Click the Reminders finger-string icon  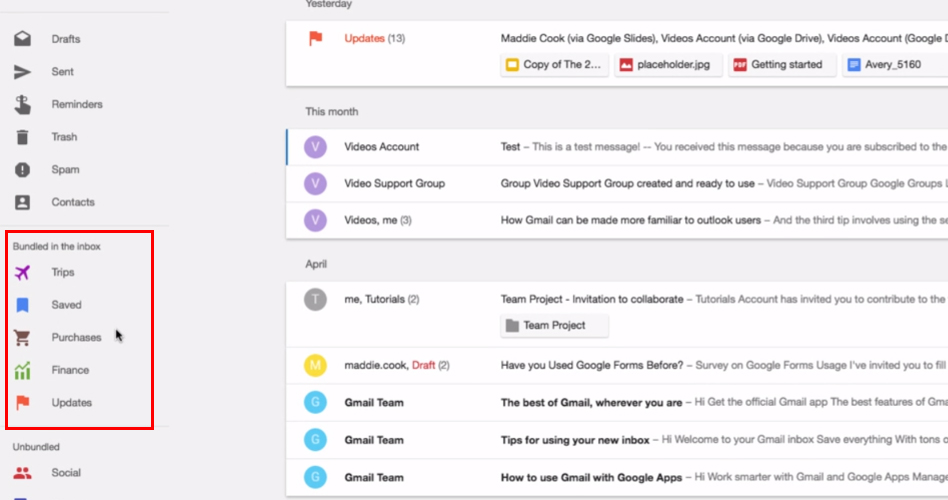coord(22,105)
